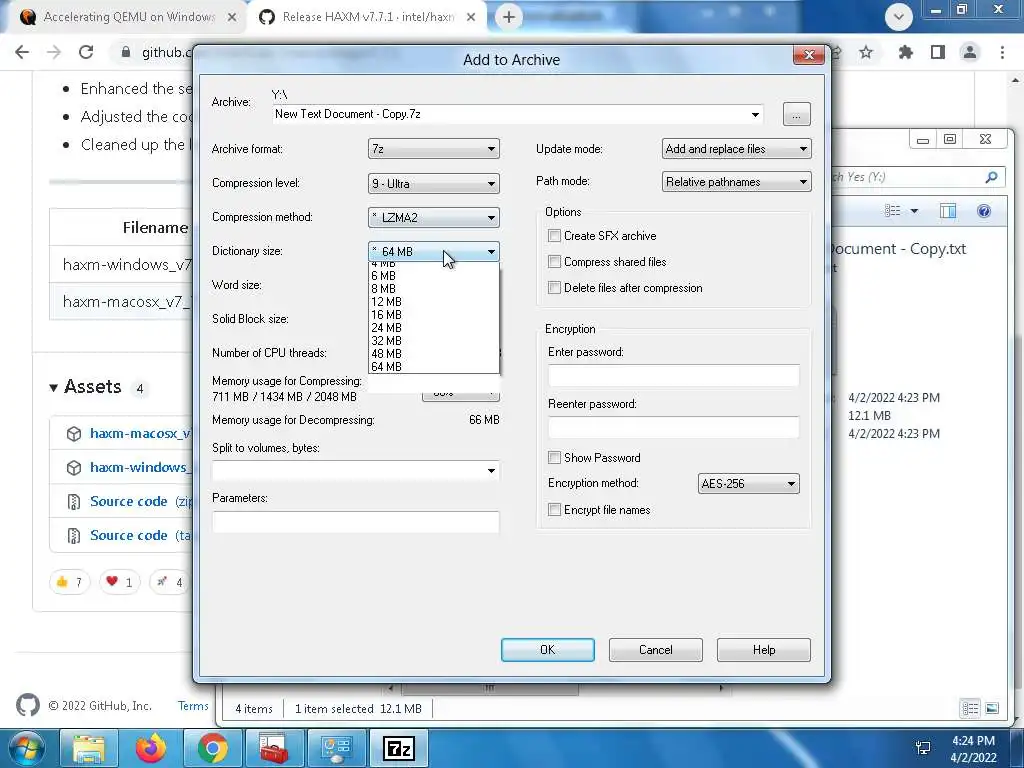1024x768 pixels.
Task: Open the Update mode dropdown
Action: click(x=736, y=149)
